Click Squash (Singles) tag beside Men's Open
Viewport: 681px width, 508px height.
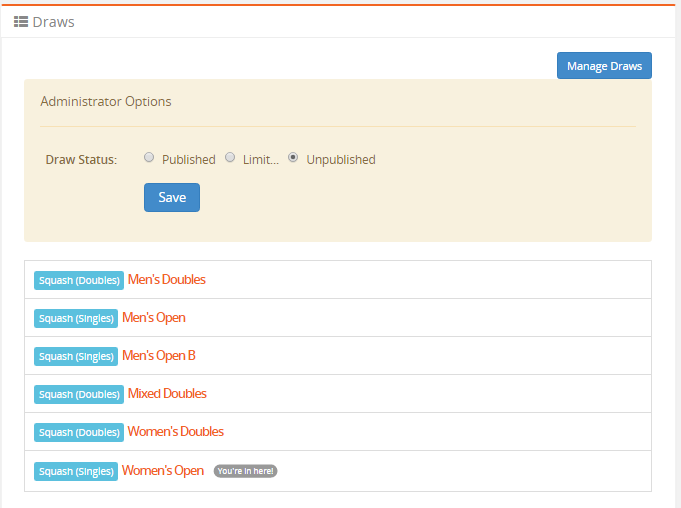[76, 318]
